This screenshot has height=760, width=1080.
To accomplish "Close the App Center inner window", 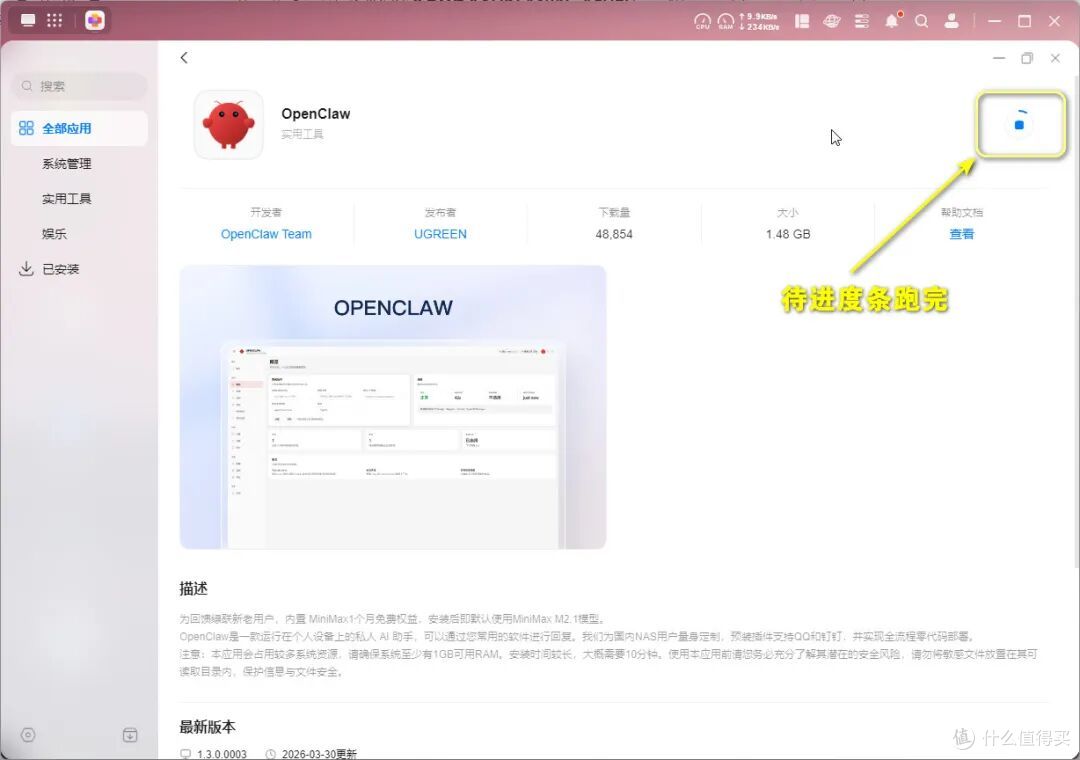I will 1055,59.
